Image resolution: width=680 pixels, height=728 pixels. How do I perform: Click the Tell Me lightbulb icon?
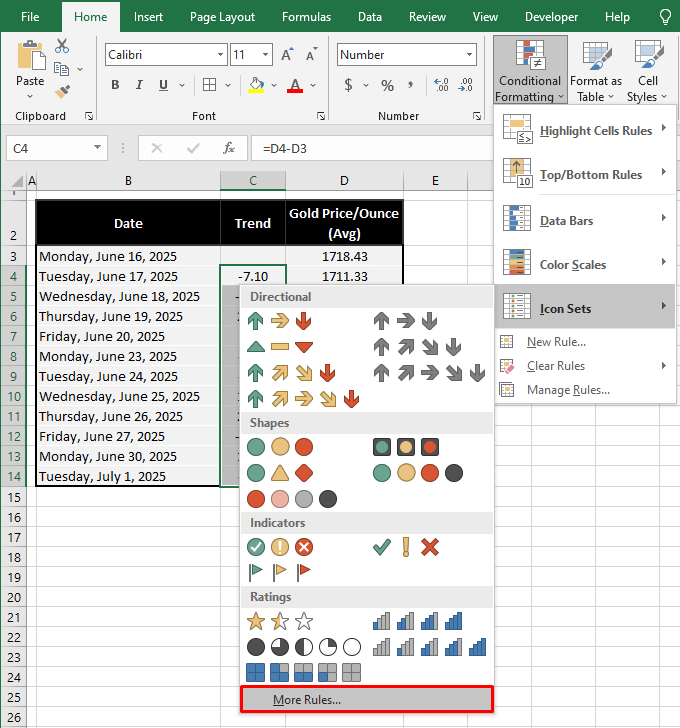(x=665, y=17)
